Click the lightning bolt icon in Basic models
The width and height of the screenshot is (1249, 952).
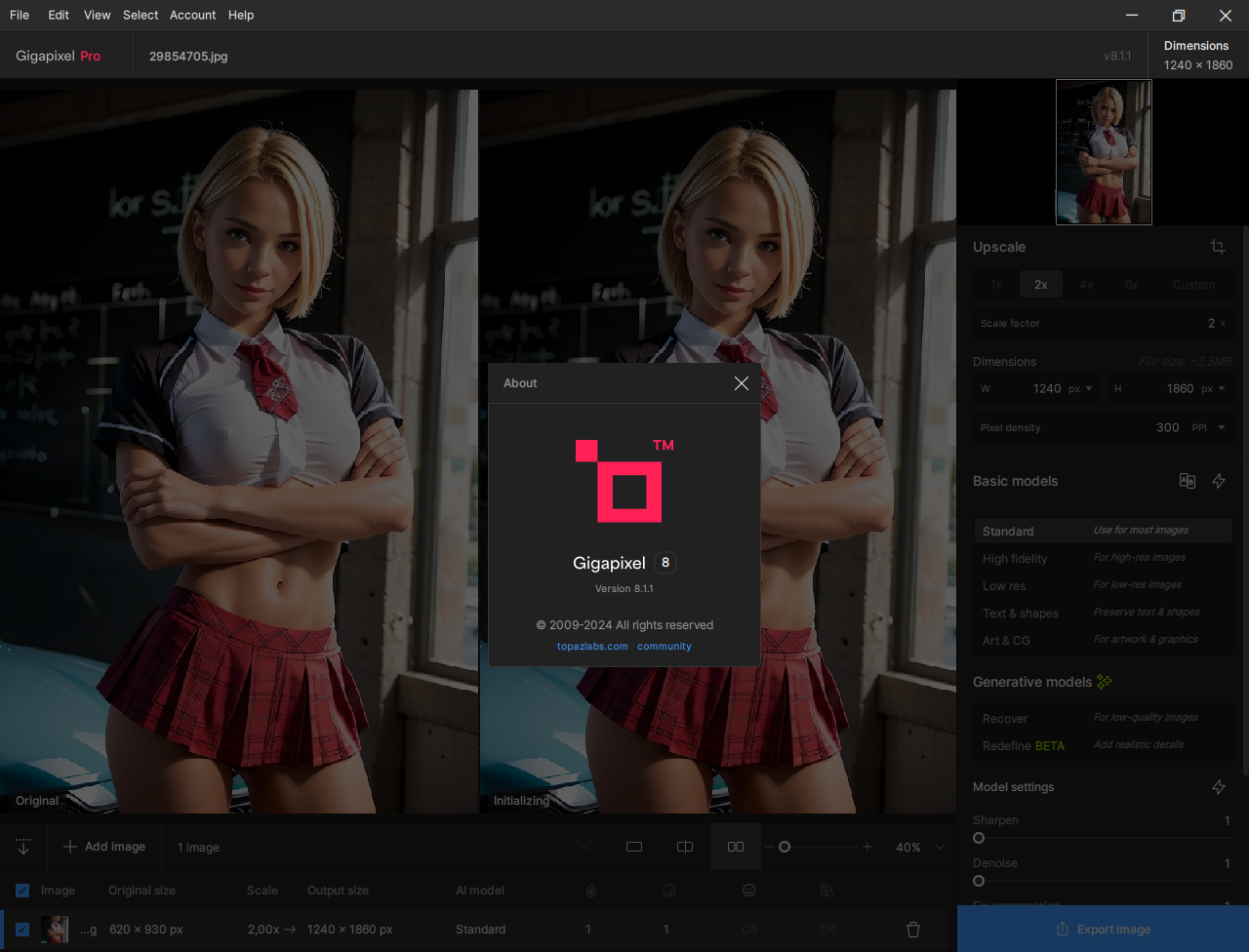[x=1219, y=481]
